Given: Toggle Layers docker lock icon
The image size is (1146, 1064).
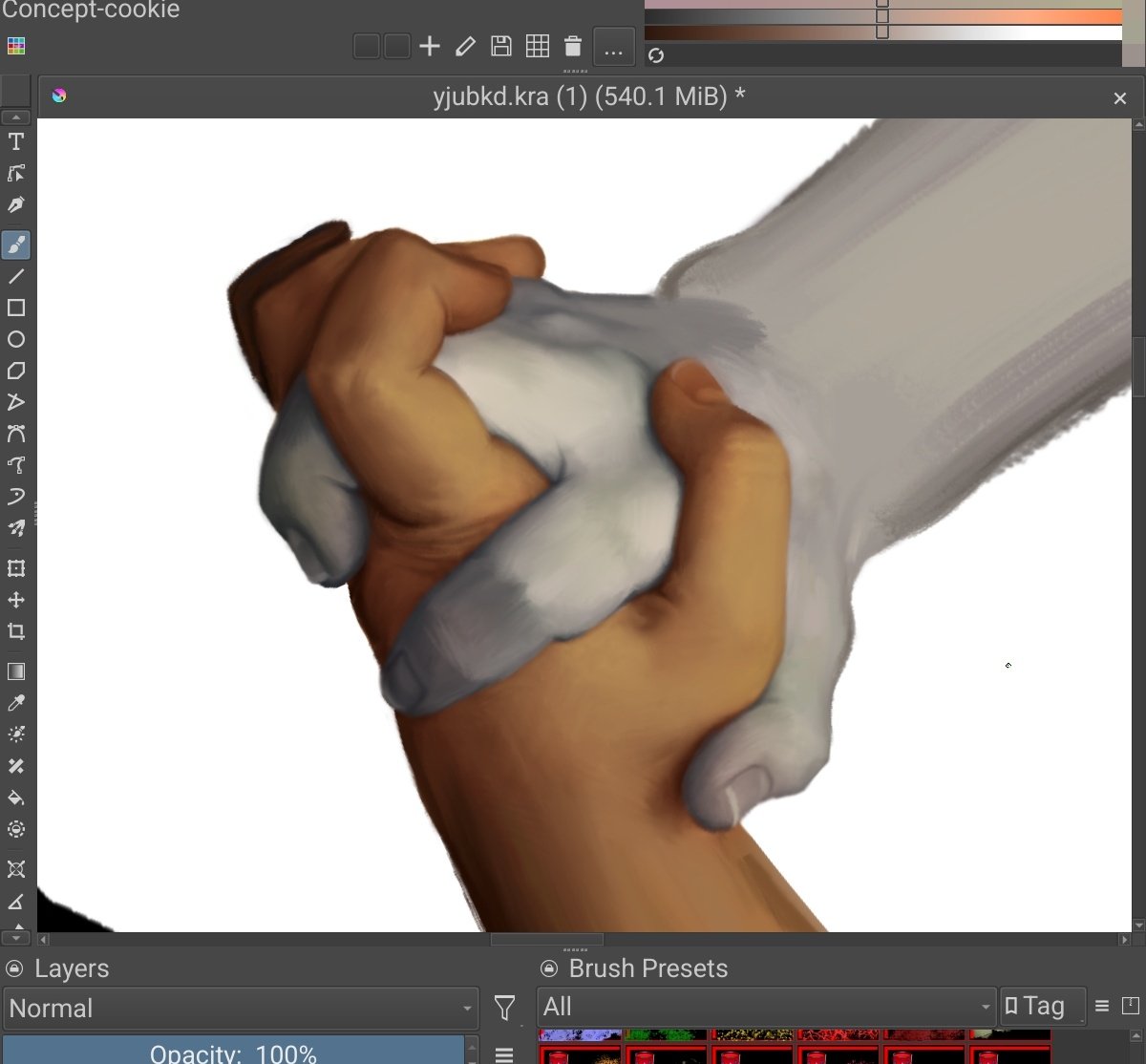Looking at the screenshot, I should click(x=14, y=968).
